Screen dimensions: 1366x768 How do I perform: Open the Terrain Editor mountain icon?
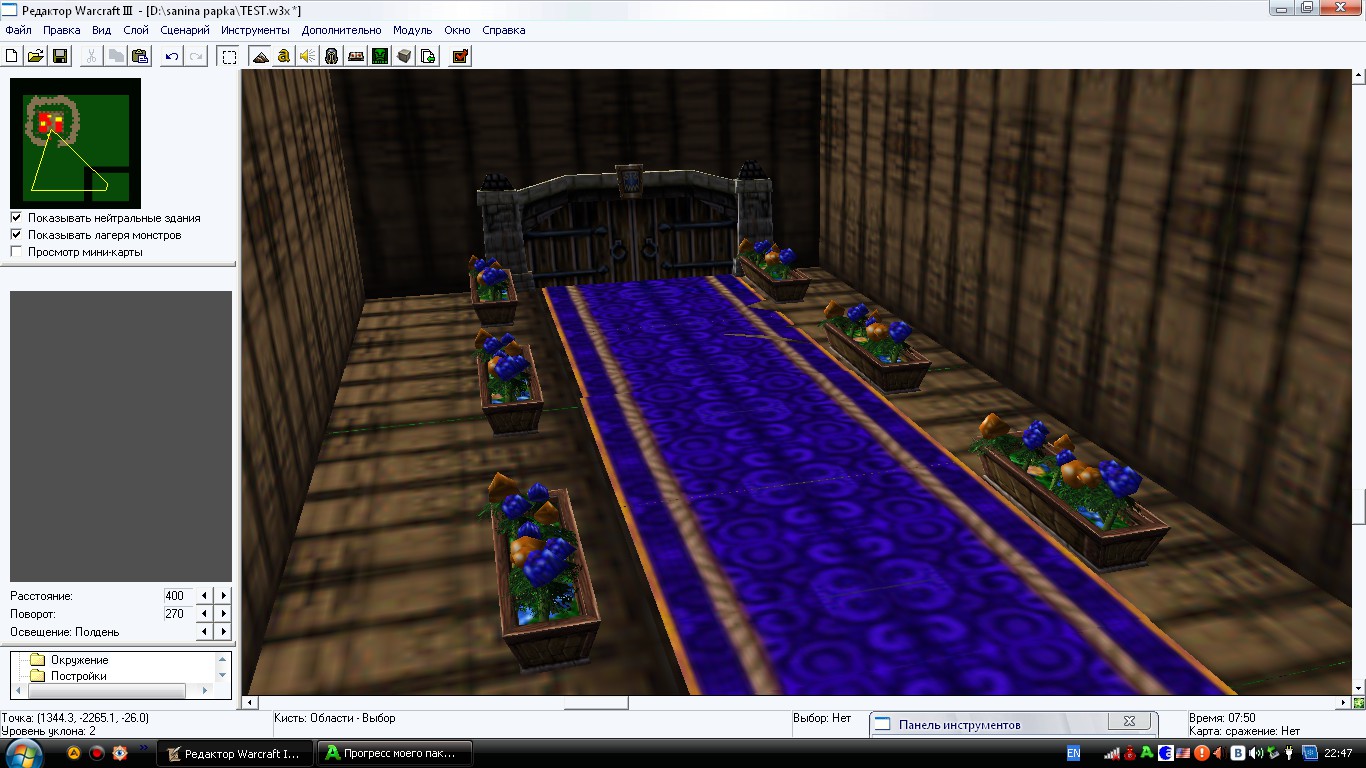(x=260, y=57)
